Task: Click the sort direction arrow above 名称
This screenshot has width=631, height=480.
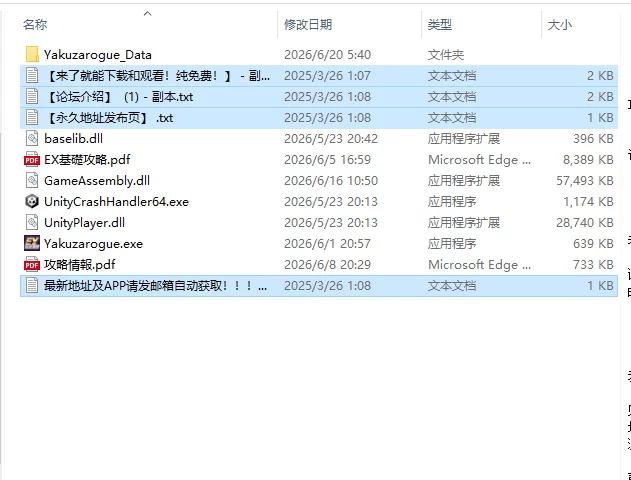Action: tap(148, 14)
